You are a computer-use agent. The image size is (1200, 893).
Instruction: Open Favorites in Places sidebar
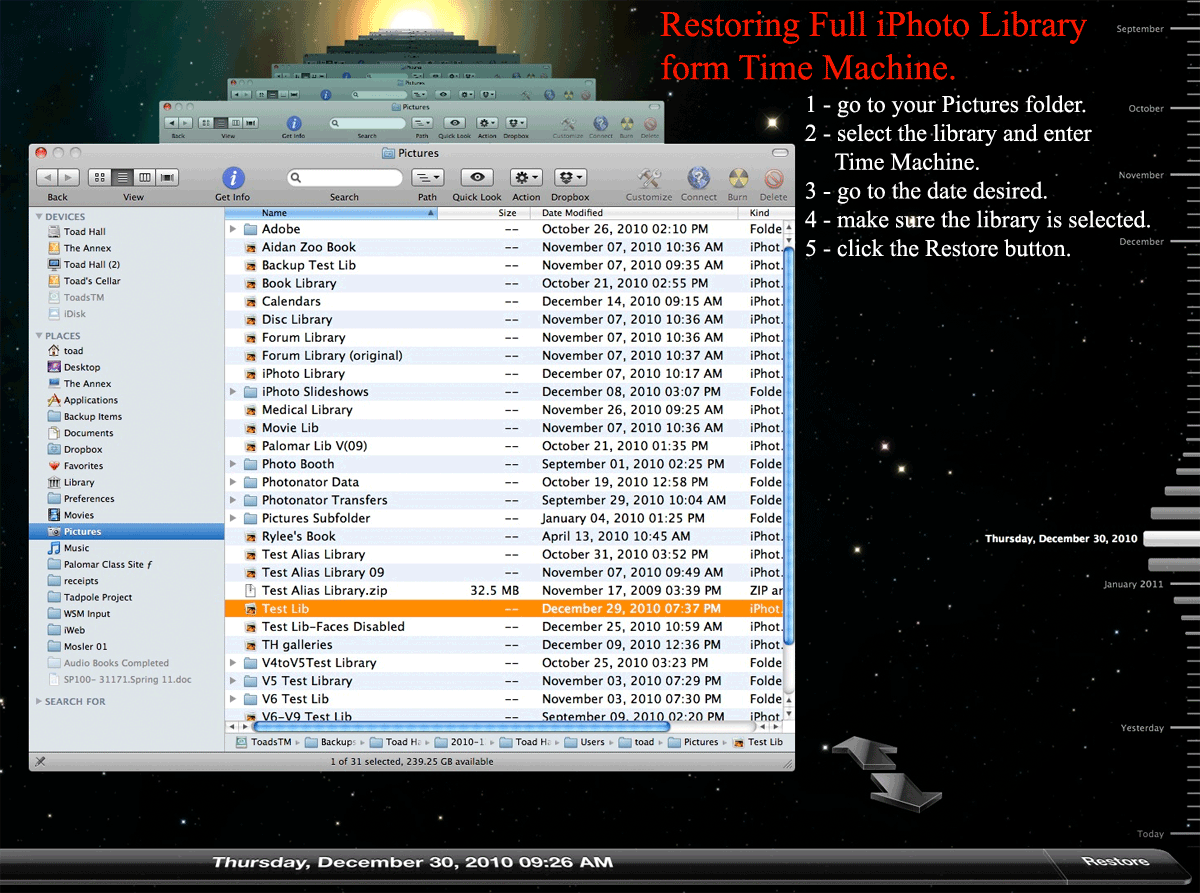[x=83, y=466]
